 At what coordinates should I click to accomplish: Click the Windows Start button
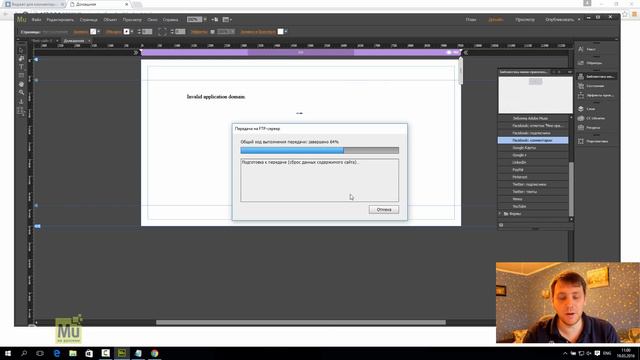(8, 353)
